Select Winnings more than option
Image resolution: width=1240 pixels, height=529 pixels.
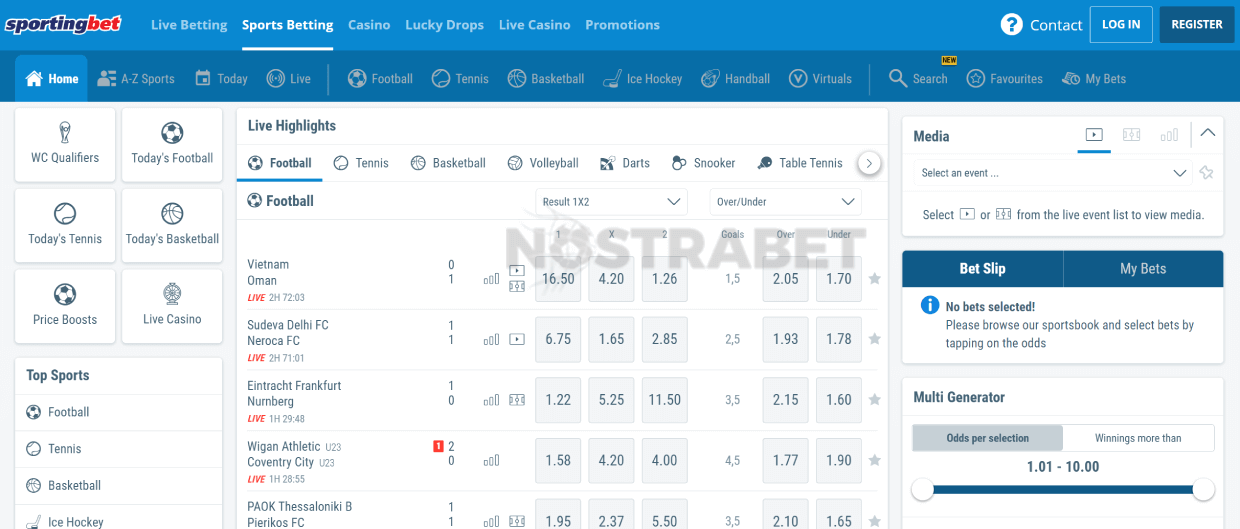1138,438
